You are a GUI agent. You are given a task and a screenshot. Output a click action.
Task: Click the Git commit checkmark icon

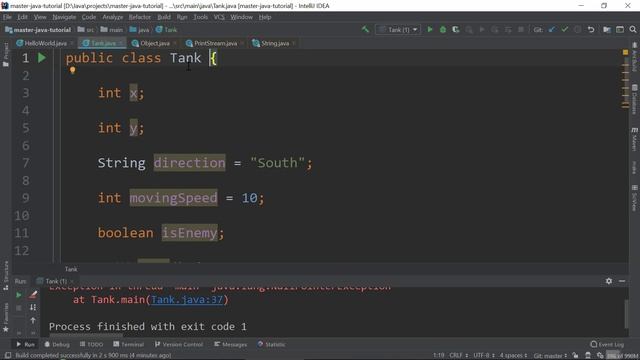click(564, 29)
